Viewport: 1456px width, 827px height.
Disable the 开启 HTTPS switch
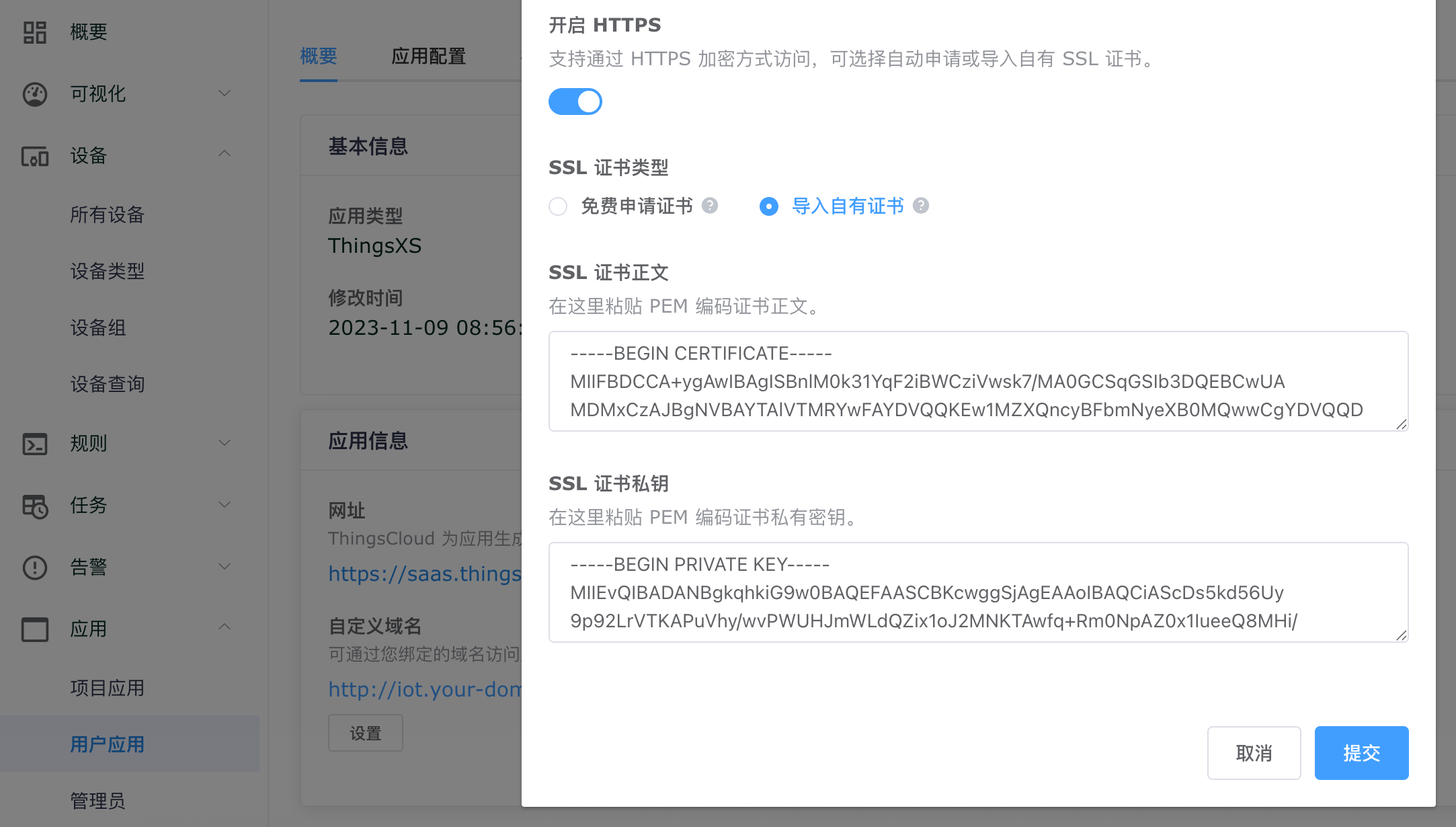coord(575,102)
